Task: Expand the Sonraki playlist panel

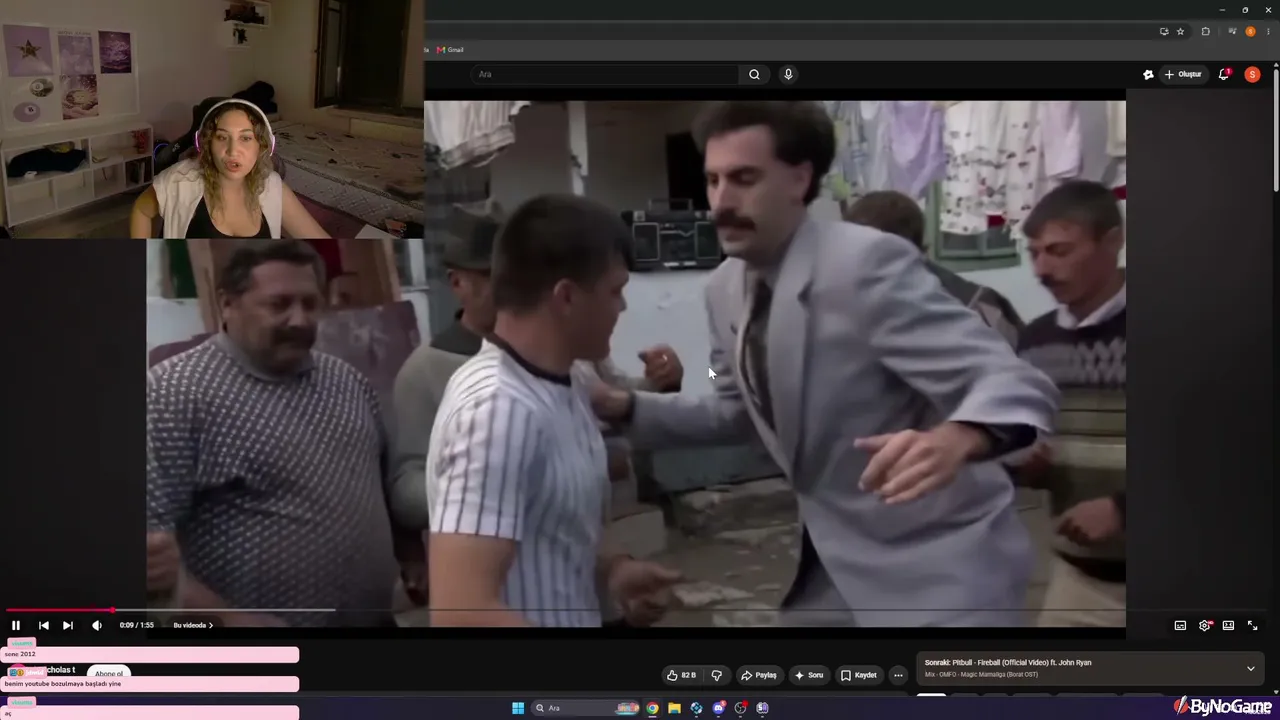Action: pos(1250,668)
